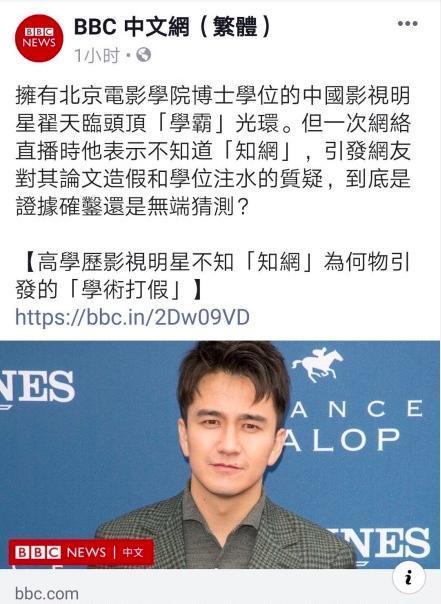Tap the ANCE lettering beside the horse logo
Image resolution: width=441 pixels, height=604 pixels.
(357, 408)
